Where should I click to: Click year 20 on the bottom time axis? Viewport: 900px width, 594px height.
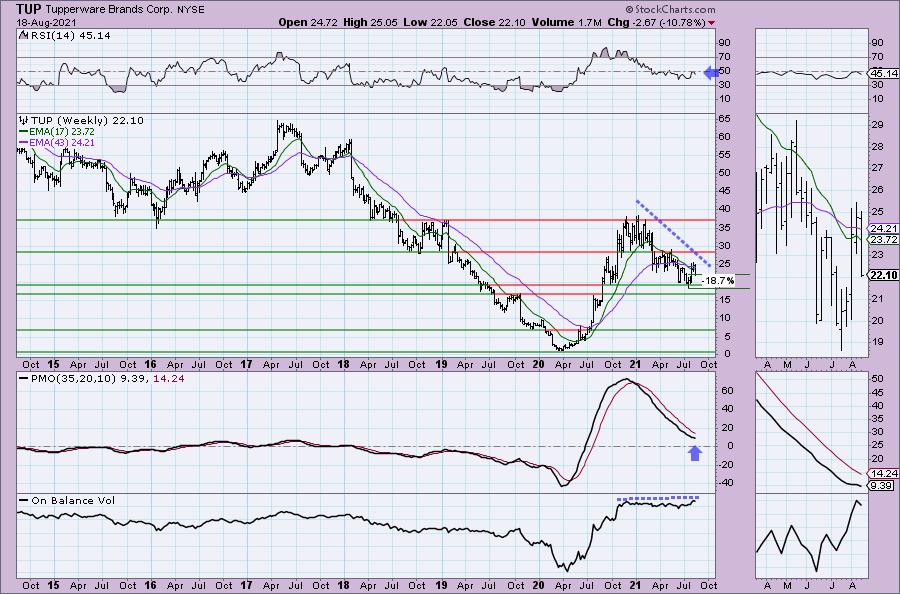pos(538,585)
